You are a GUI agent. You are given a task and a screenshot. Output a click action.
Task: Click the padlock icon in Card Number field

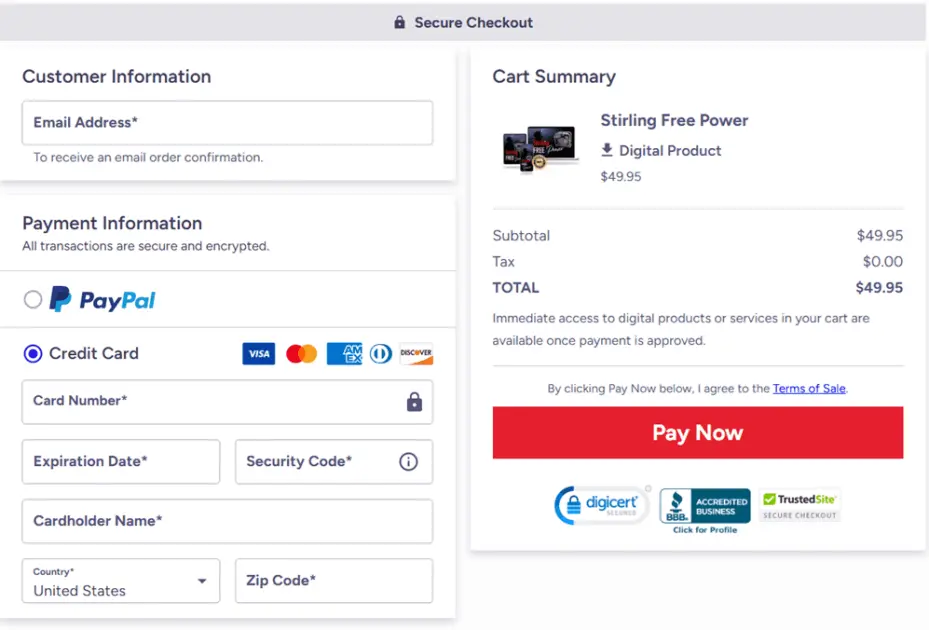pyautogui.click(x=414, y=402)
